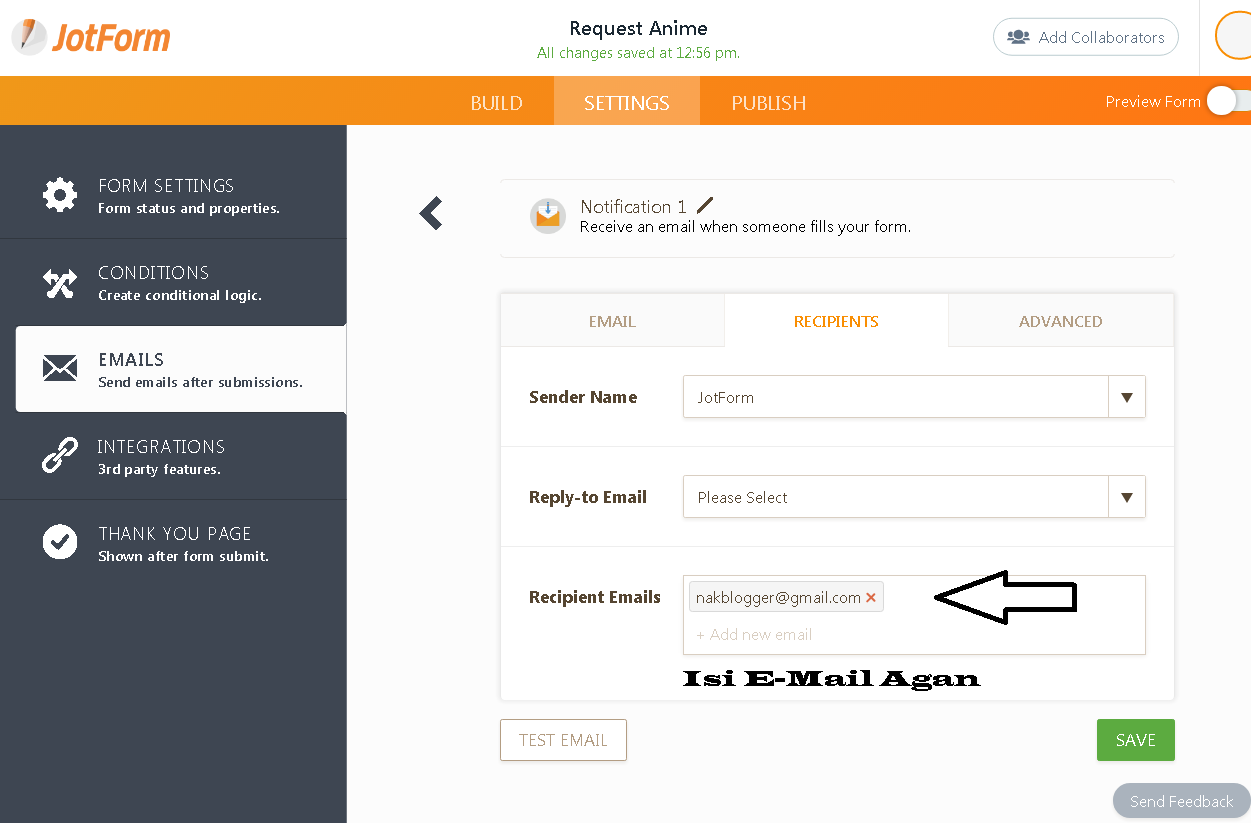Click the pencil icon to rename Notification 1
Screen dimensions: 1251x823
pos(706,205)
